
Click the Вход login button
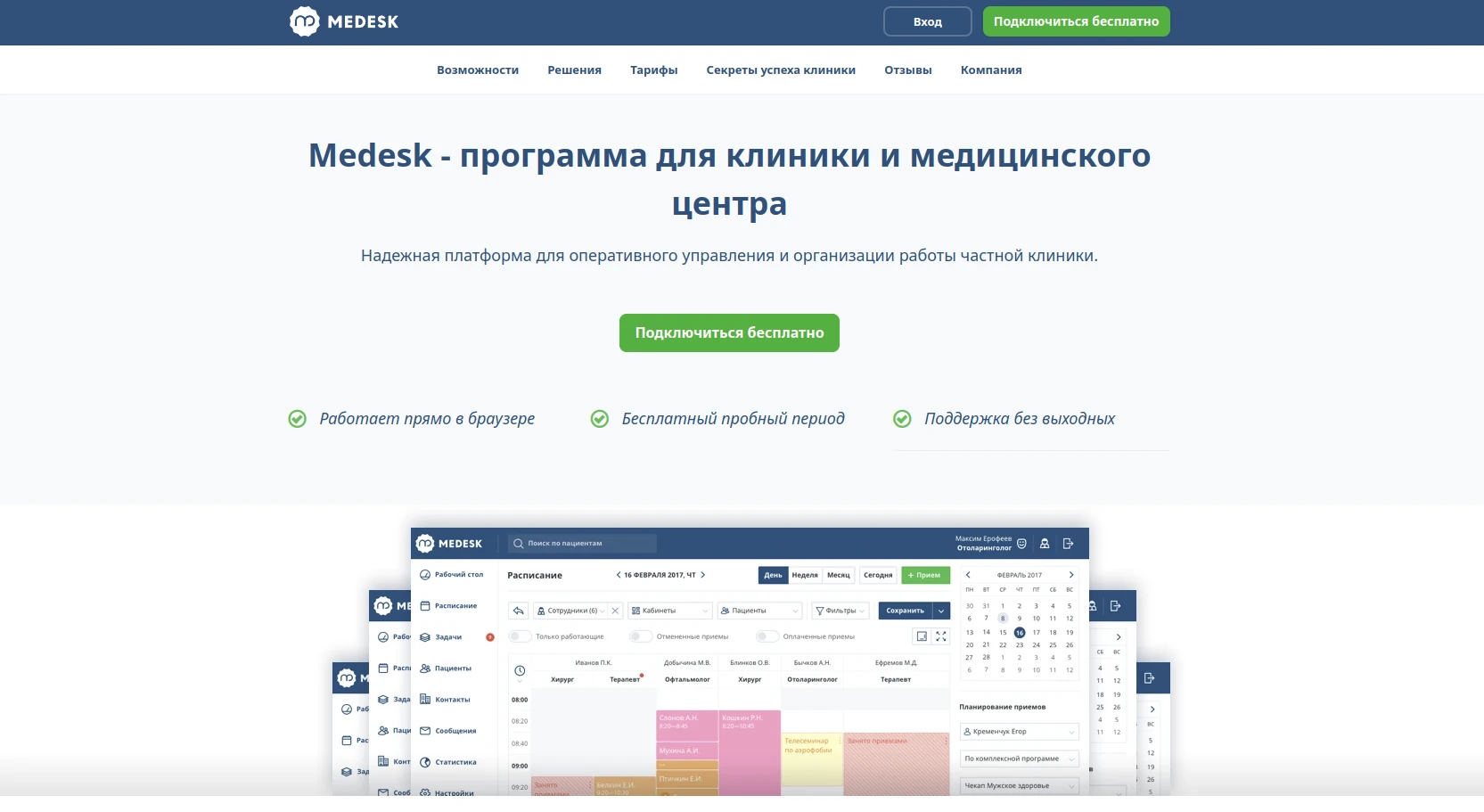[x=927, y=21]
